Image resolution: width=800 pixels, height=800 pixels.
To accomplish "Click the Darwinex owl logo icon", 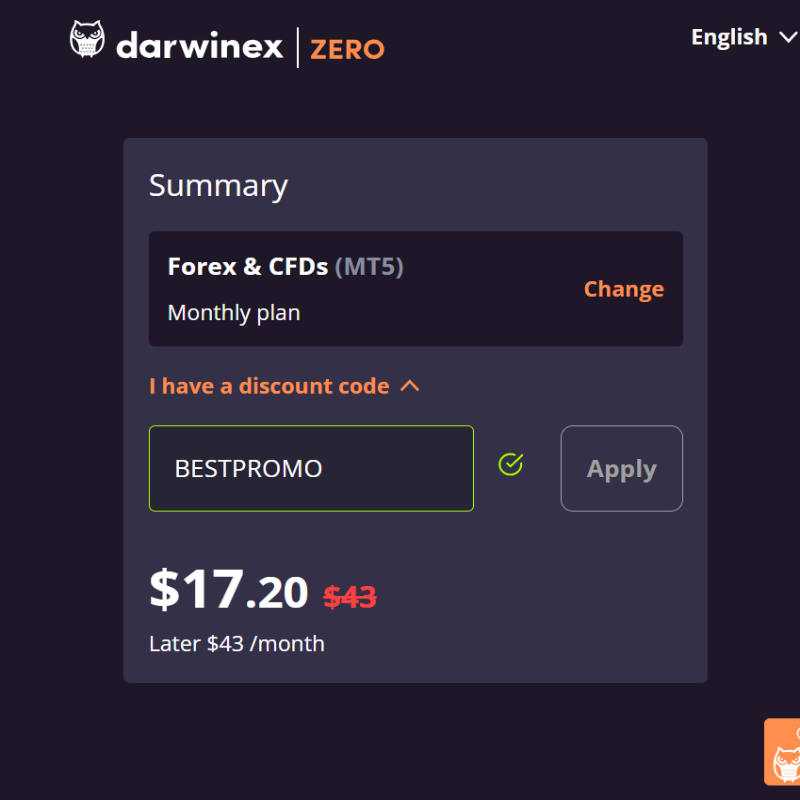I will pos(87,39).
